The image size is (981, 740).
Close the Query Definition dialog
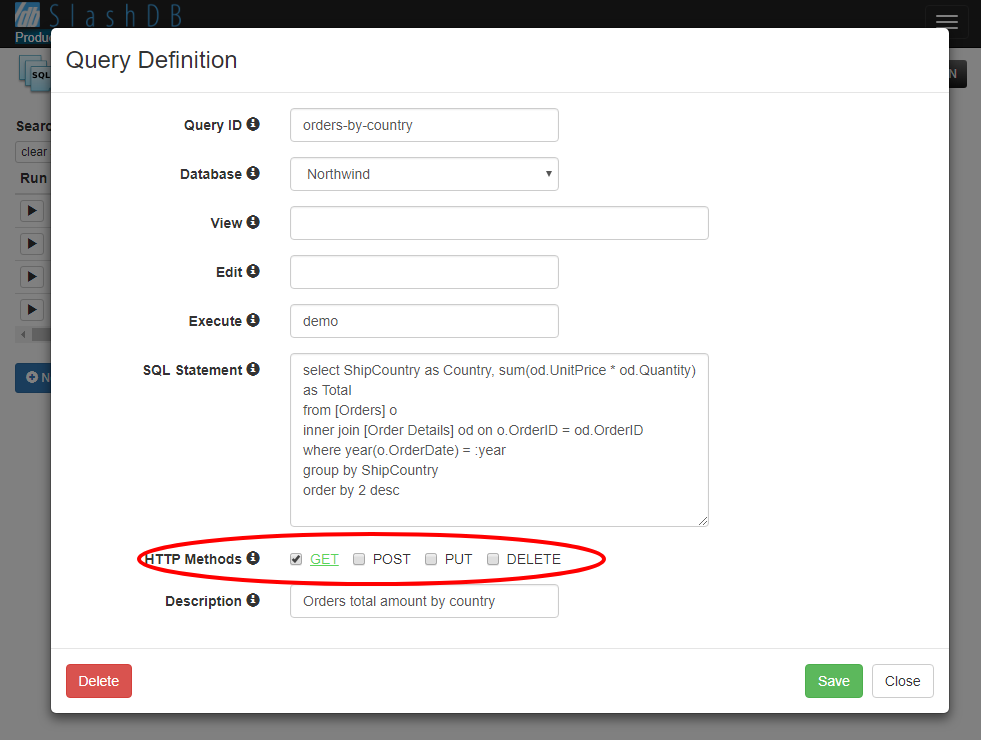tap(902, 681)
